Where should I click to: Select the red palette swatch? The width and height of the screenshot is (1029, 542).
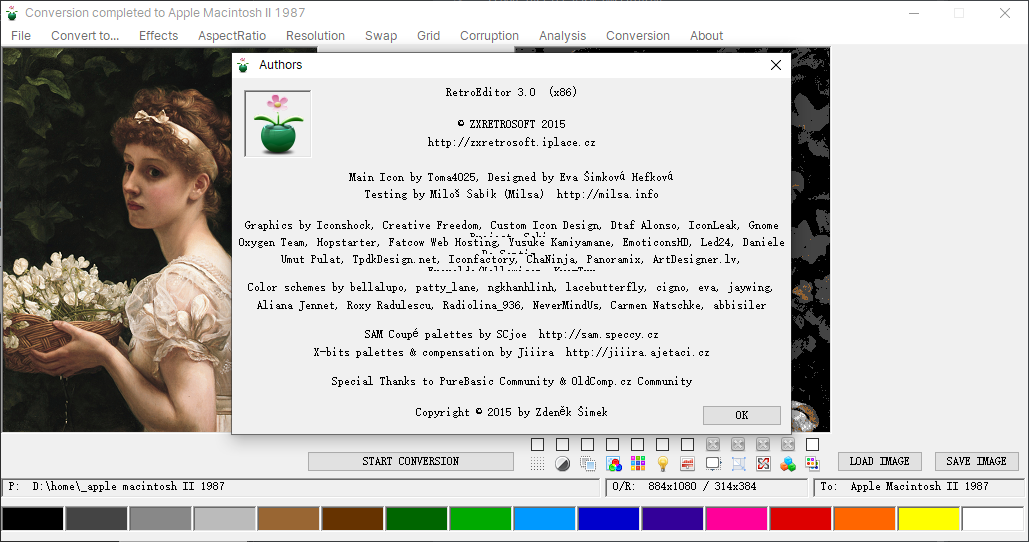coord(801,518)
